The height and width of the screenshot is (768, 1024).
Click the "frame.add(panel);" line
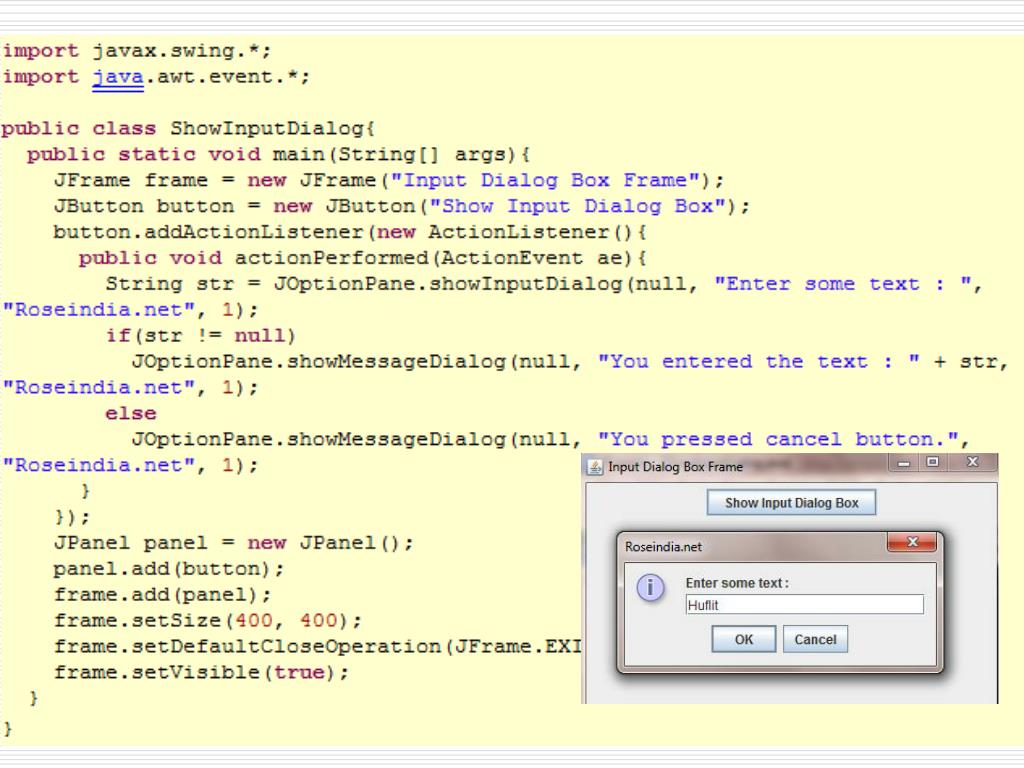pyautogui.click(x=162, y=595)
